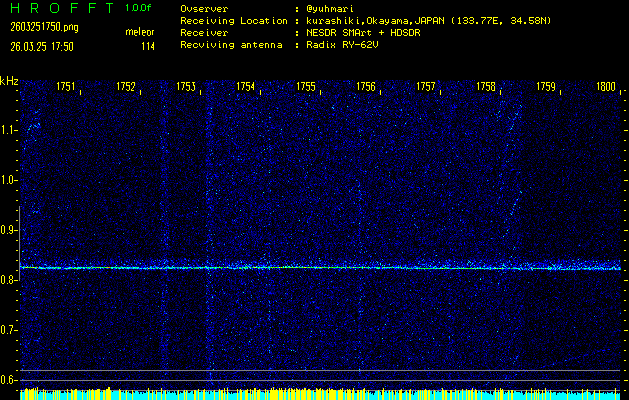This screenshot has height=400, width=629.
Task: Click the 0.8 frequency axis label
Action: [7, 280]
